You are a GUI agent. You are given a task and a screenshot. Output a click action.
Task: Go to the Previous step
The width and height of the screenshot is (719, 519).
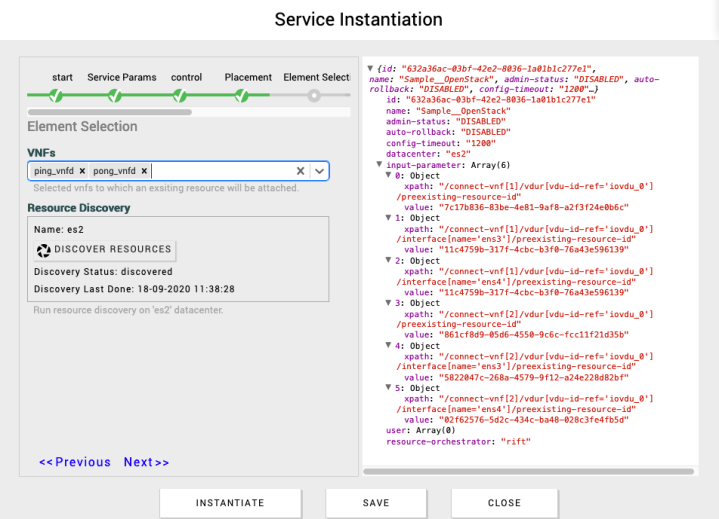tap(75, 462)
